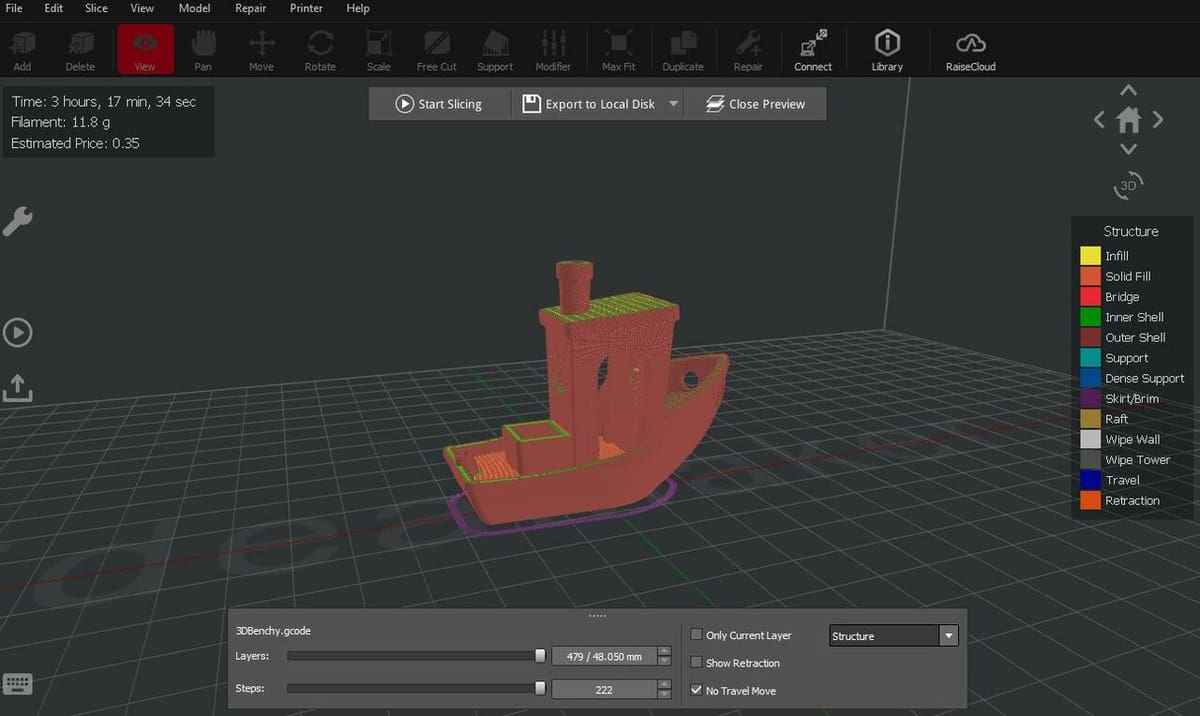This screenshot has height=716, width=1200.
Task: Open the Library
Action: coord(887,49)
